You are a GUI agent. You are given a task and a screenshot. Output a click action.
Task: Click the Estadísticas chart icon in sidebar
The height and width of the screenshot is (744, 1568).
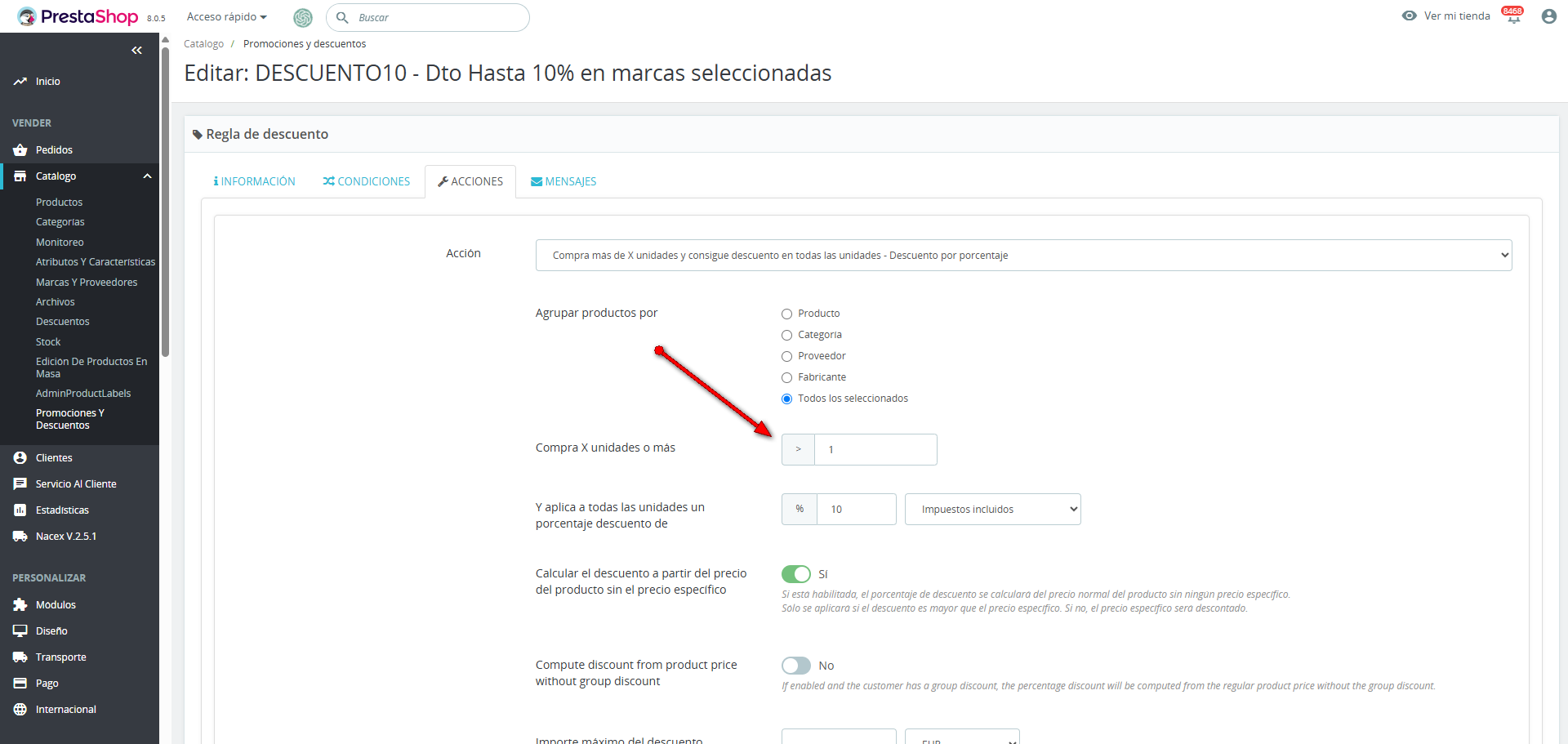pyautogui.click(x=20, y=510)
